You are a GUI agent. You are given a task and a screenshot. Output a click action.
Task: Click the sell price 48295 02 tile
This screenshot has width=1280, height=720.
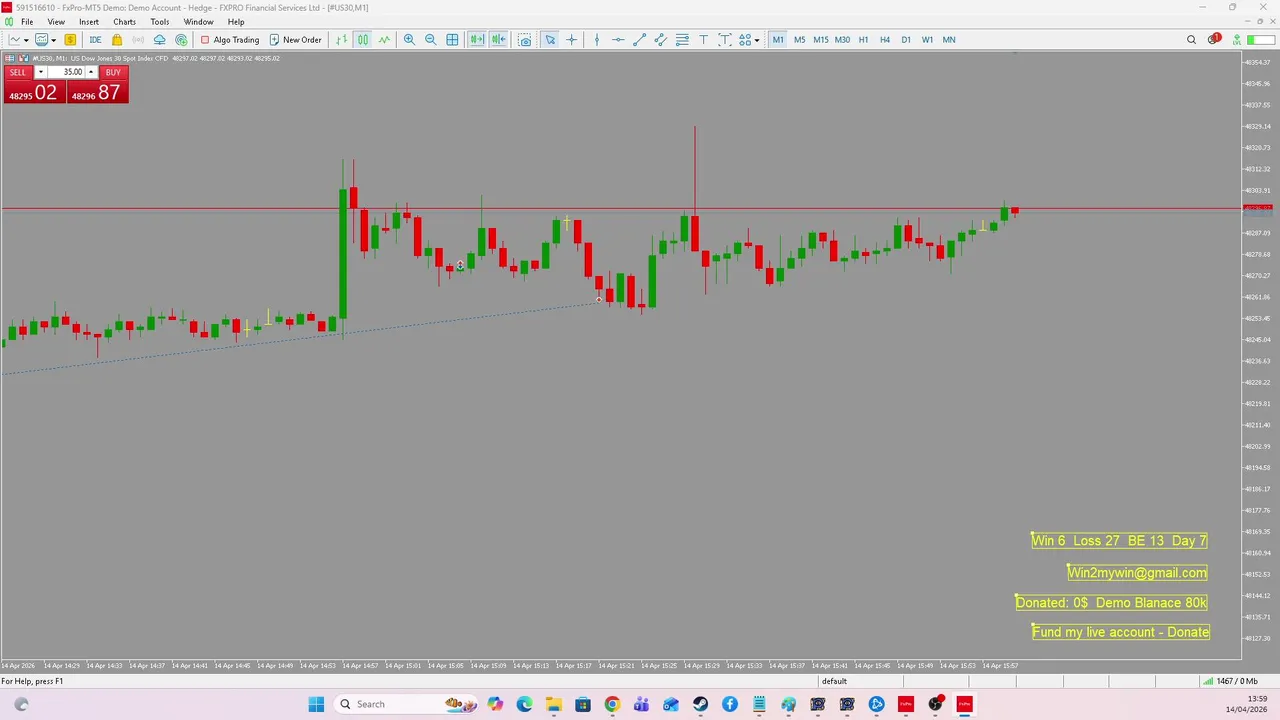[35, 92]
